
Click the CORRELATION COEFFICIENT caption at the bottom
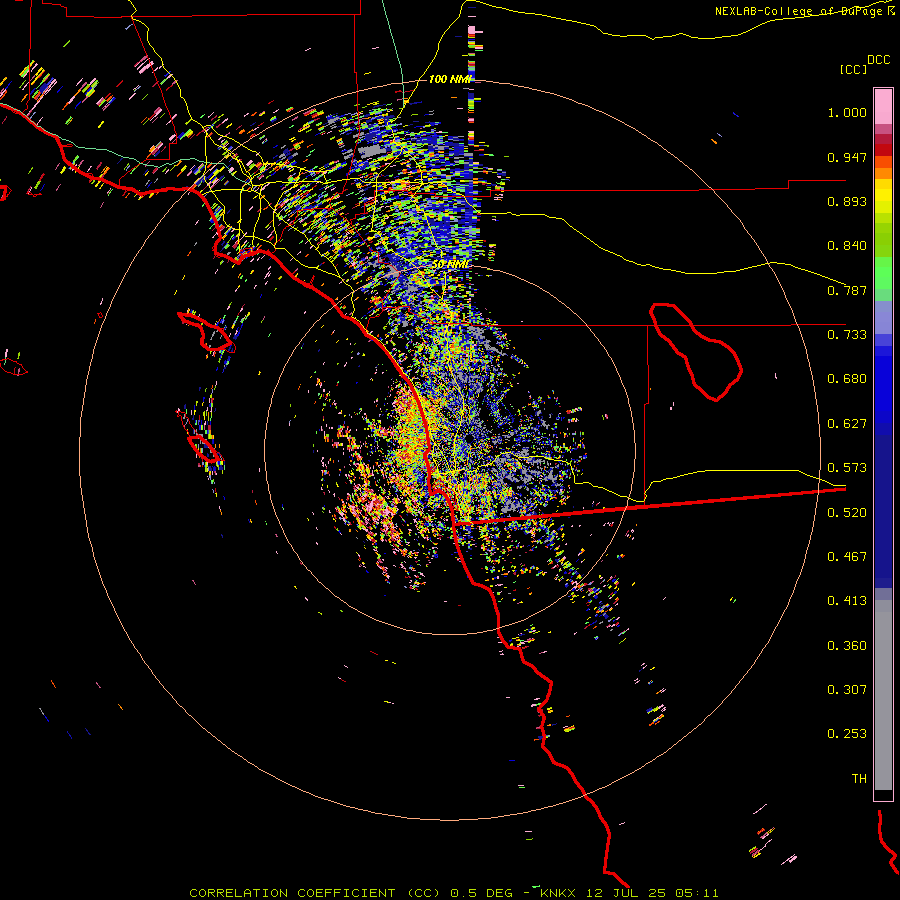coord(453,893)
